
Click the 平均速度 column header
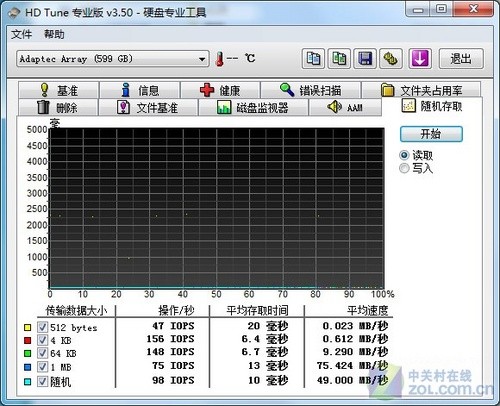coord(367,311)
